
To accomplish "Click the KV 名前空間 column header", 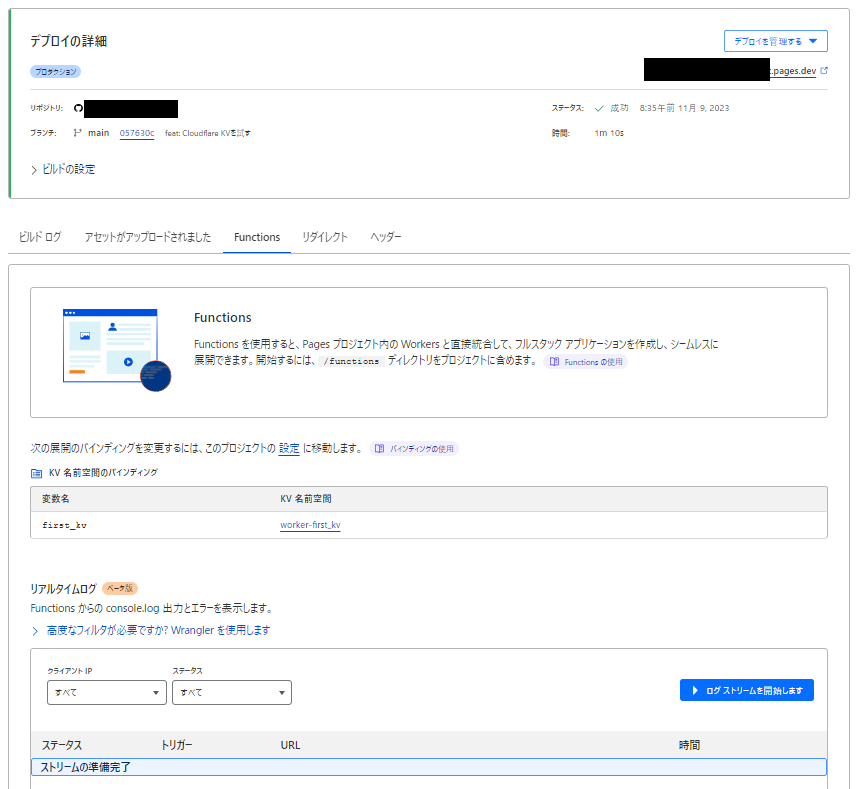I will [306, 499].
